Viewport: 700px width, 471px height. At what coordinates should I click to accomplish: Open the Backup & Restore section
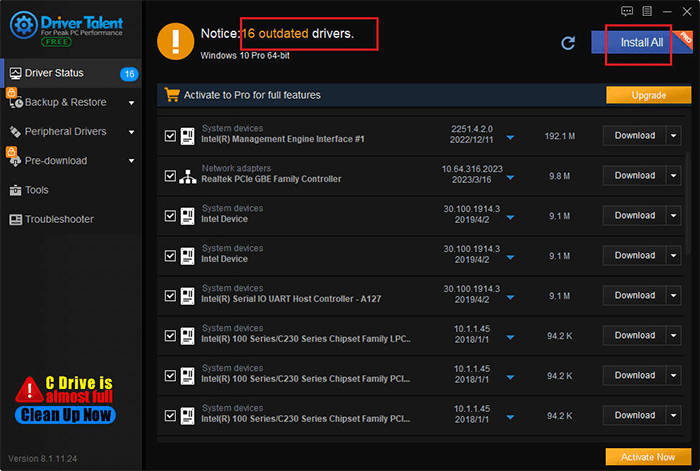tap(71, 103)
